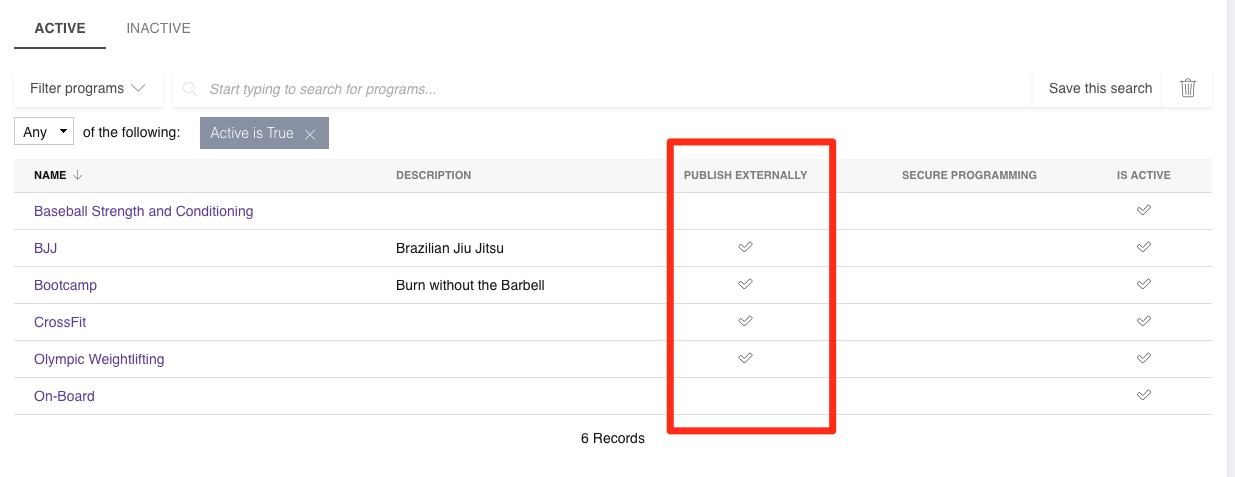The width and height of the screenshot is (1235, 477).
Task: Click CrossFit's Publish Externally checkmark
Action: tap(745, 321)
